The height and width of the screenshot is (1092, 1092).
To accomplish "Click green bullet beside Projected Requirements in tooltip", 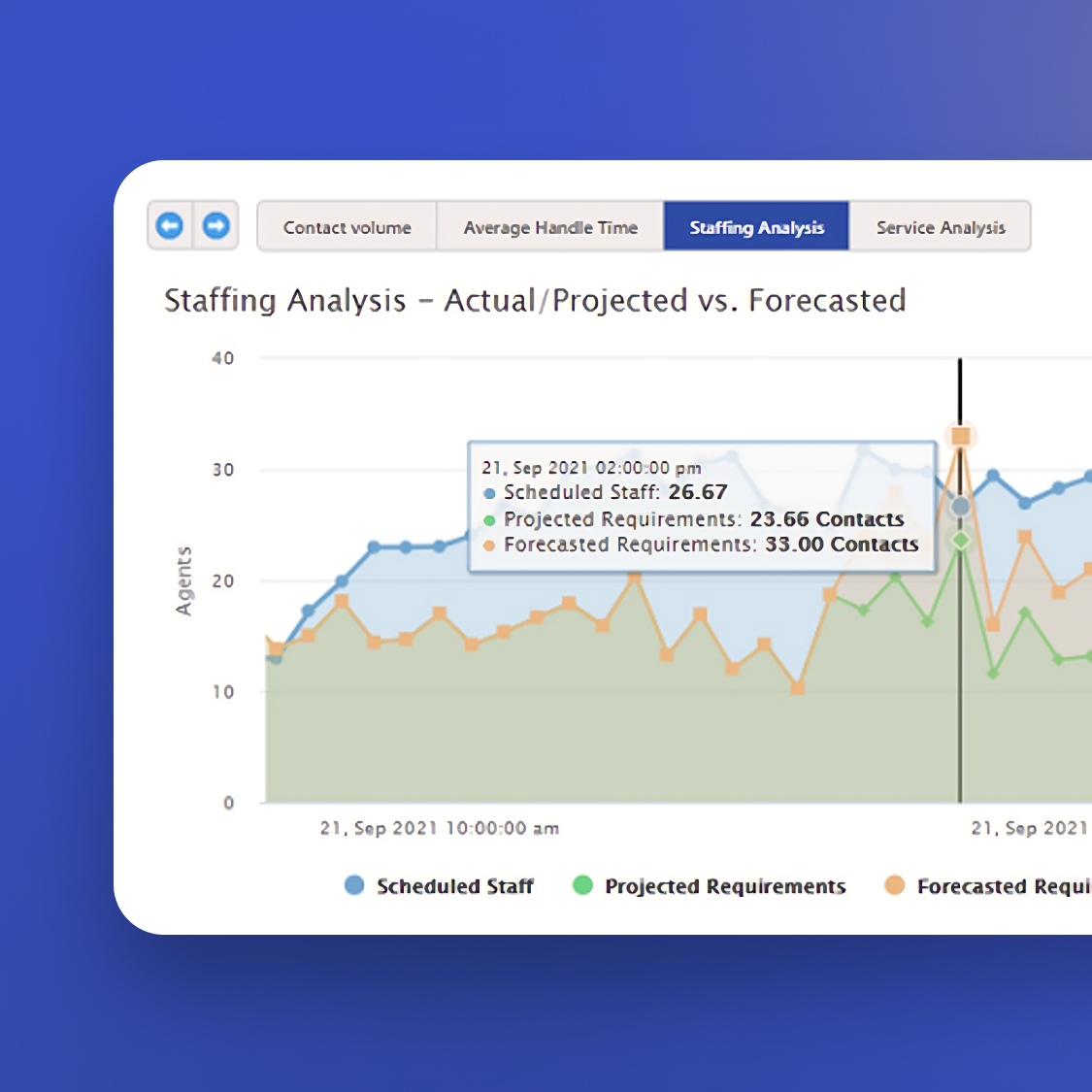I will coord(488,519).
